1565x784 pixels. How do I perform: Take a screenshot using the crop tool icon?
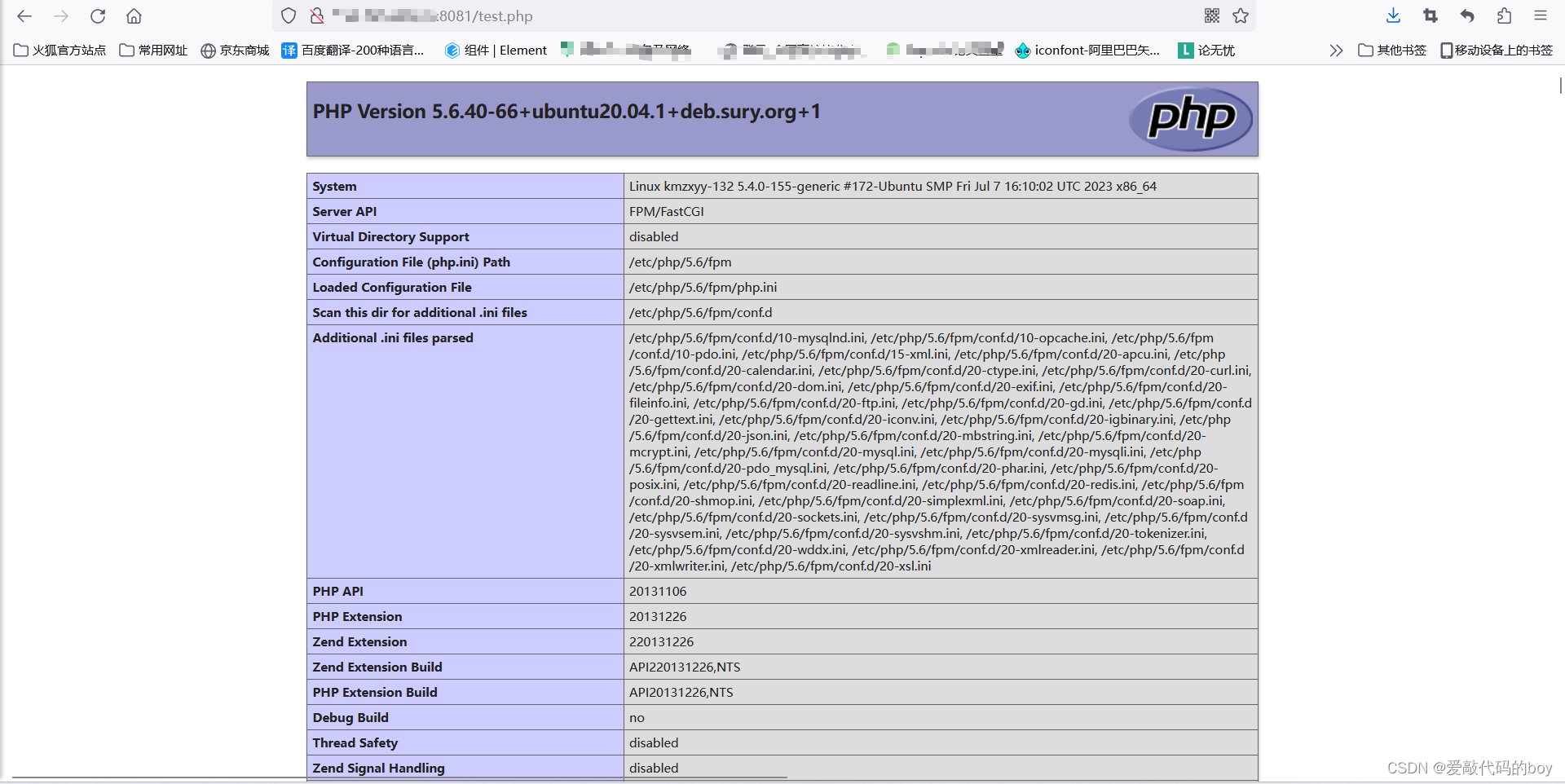coord(1430,15)
